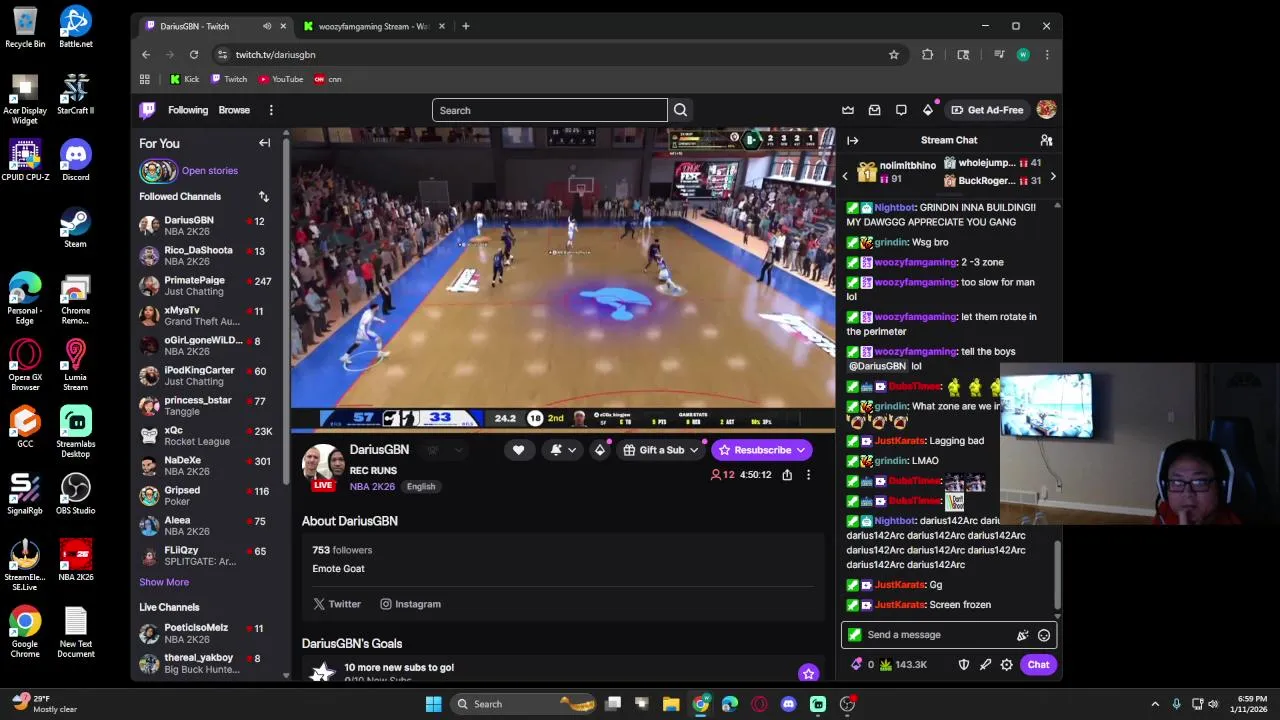This screenshot has width=1280, height=720.
Task: Click the celebration icon in message box
Action: click(x=1022, y=635)
